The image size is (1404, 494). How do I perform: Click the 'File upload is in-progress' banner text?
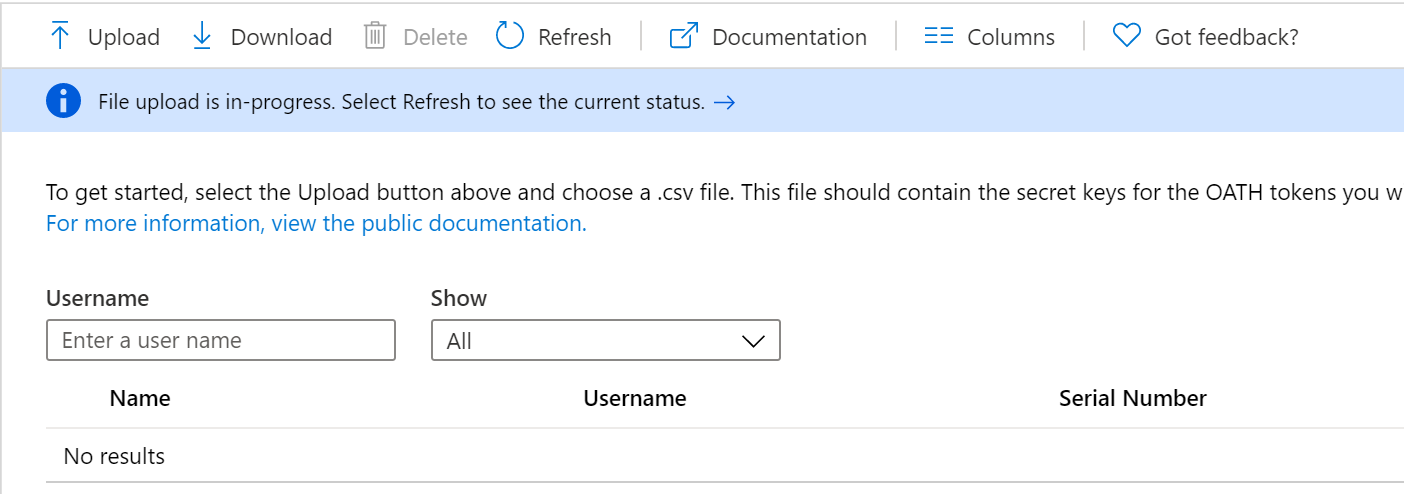coord(401,102)
